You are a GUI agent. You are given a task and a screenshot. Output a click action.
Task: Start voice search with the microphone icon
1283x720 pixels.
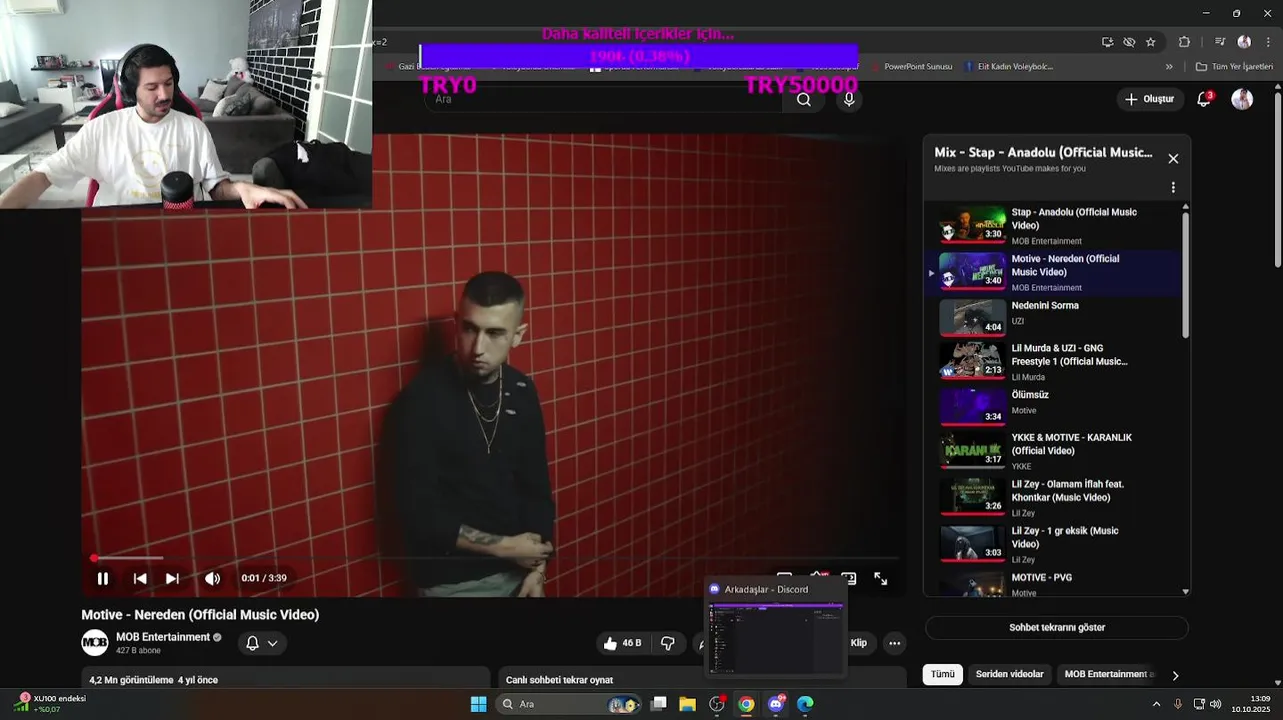tap(849, 99)
